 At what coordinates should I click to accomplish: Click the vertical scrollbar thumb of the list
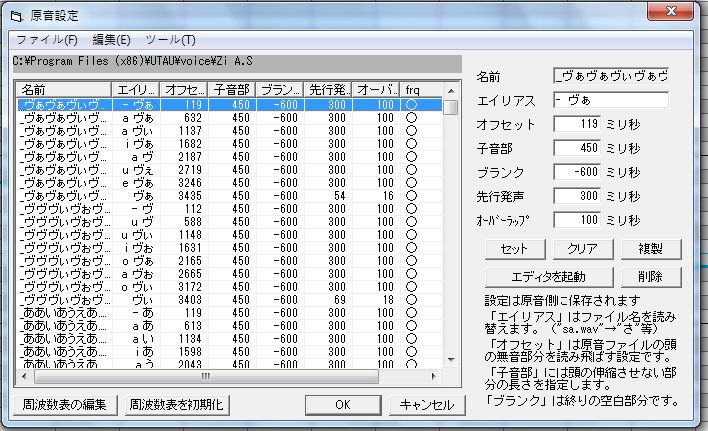(451, 107)
